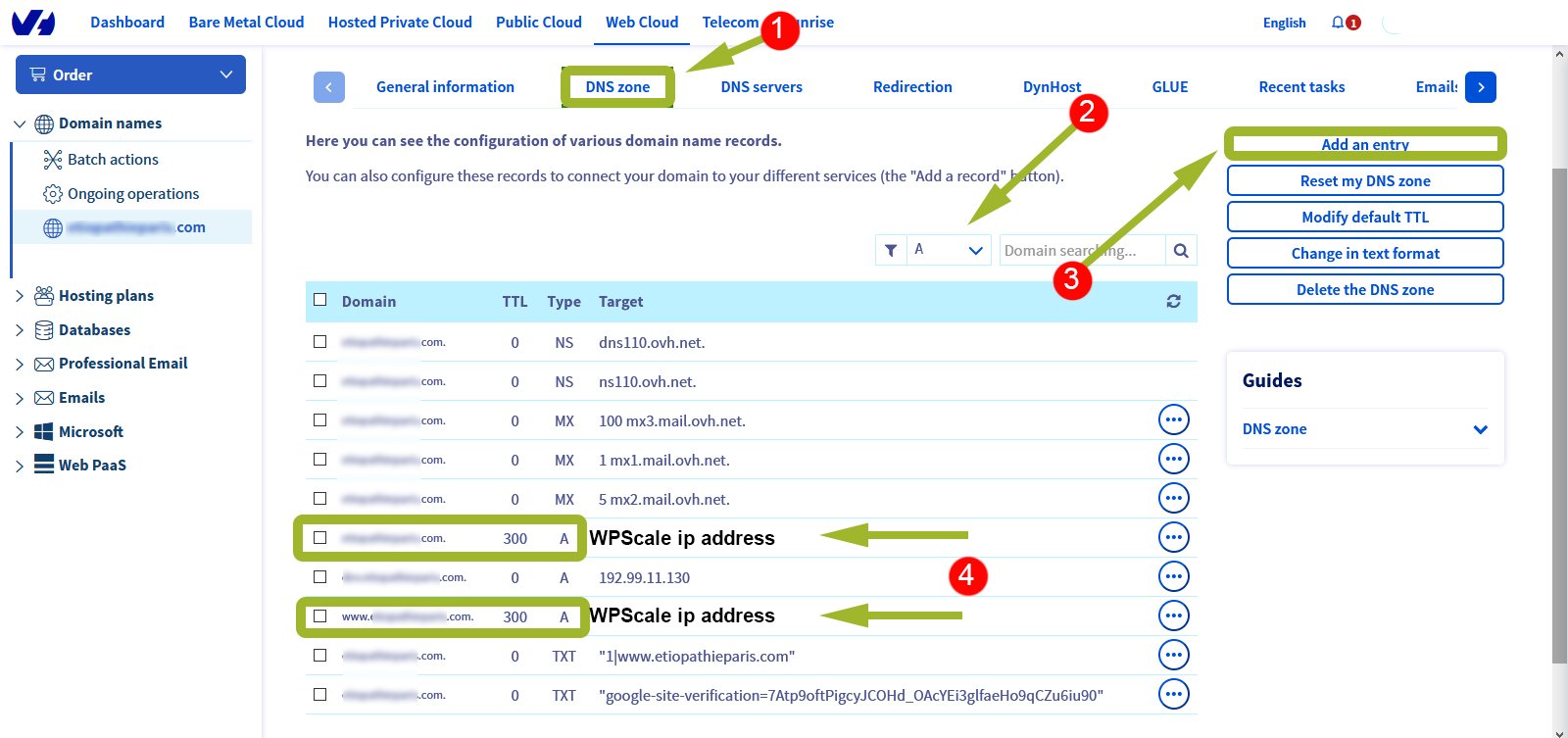Image resolution: width=1568 pixels, height=738 pixels.
Task: Check the box for dns110.ovh.net. record
Action: point(320,342)
